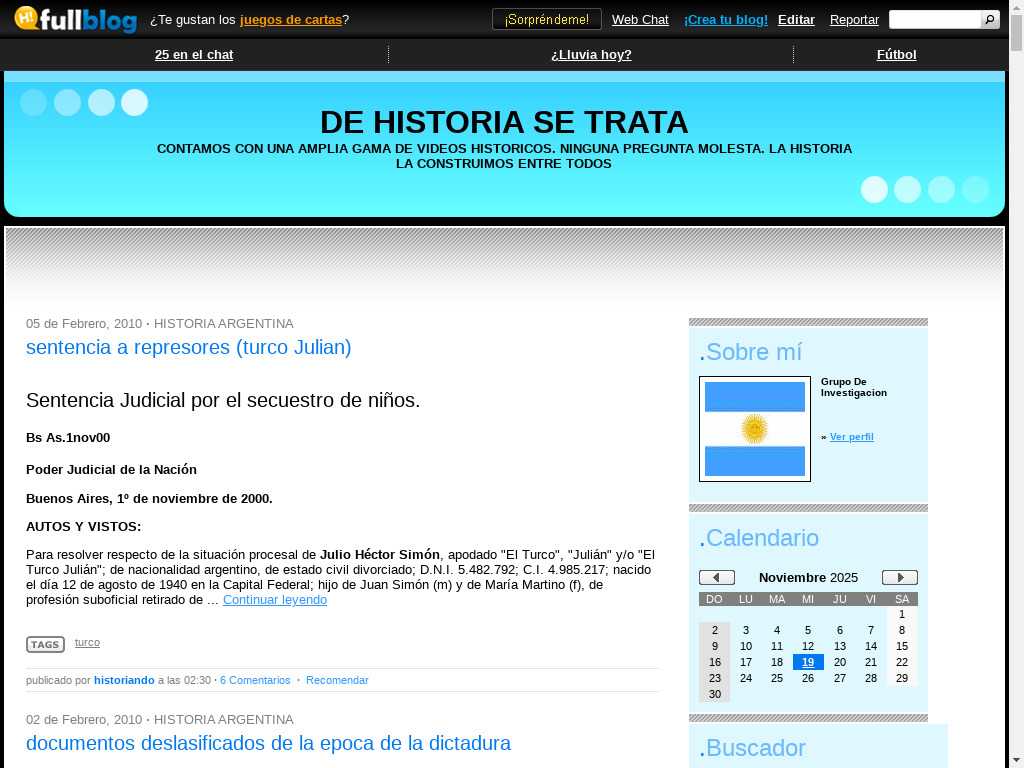Select day 19 in the calendar
This screenshot has width=1024, height=768.
tap(807, 662)
